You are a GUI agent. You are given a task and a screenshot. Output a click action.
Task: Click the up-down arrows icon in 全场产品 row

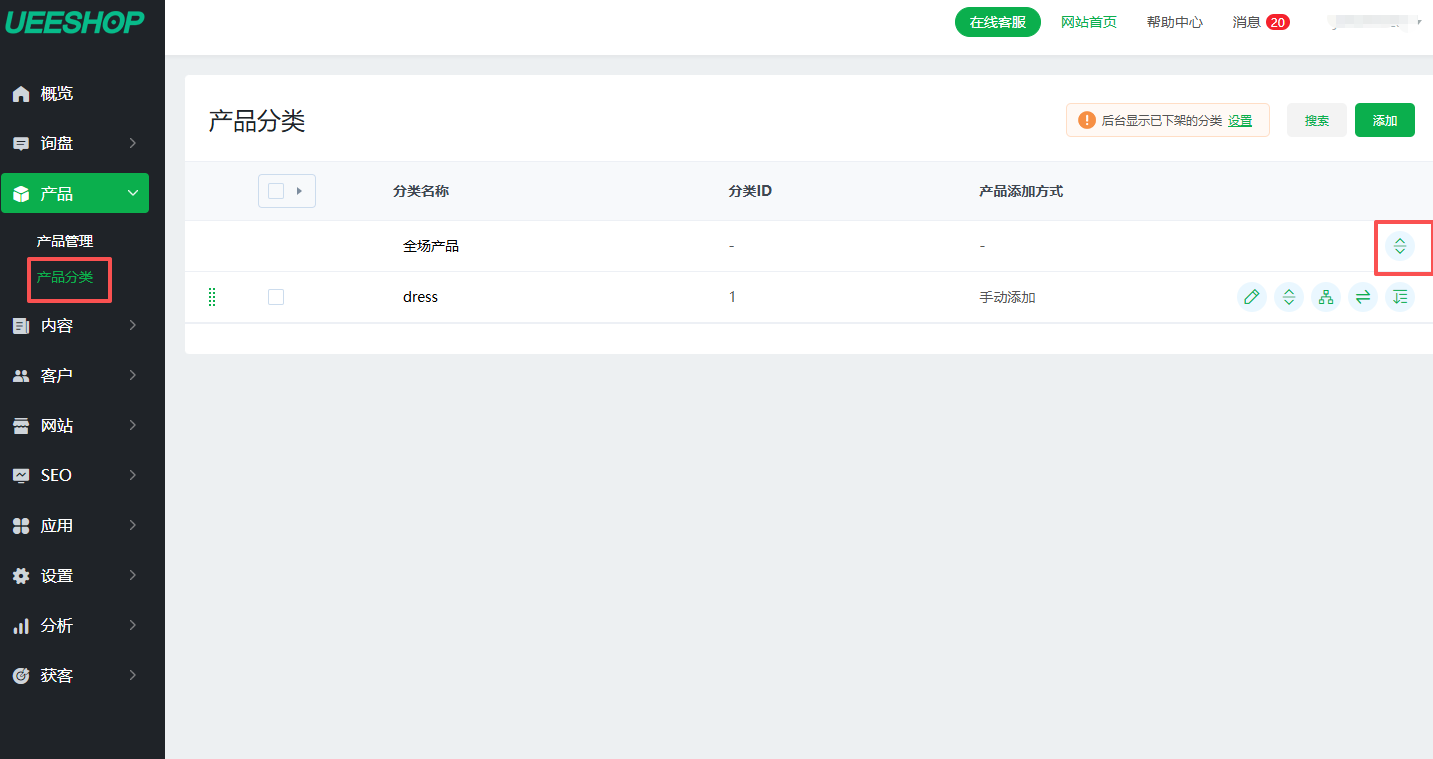click(1400, 246)
